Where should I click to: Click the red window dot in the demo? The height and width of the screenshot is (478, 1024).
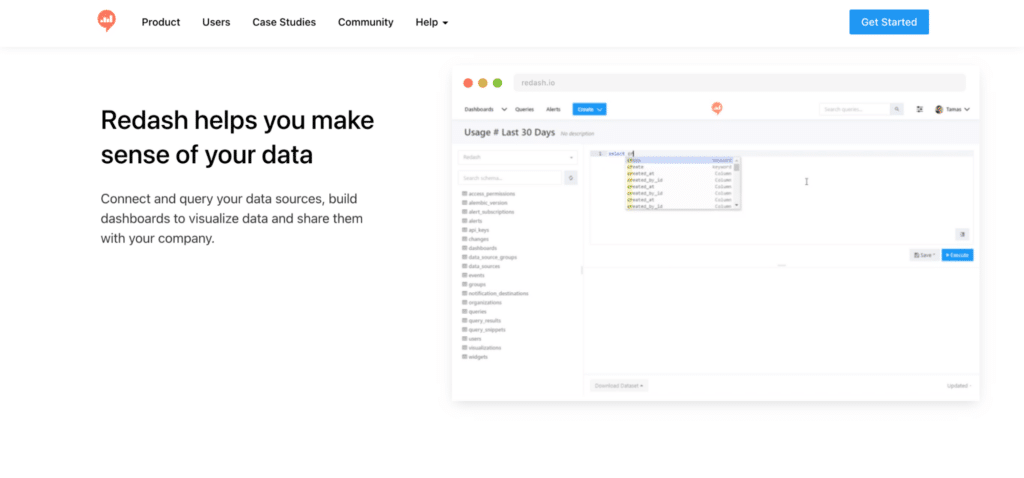click(468, 83)
